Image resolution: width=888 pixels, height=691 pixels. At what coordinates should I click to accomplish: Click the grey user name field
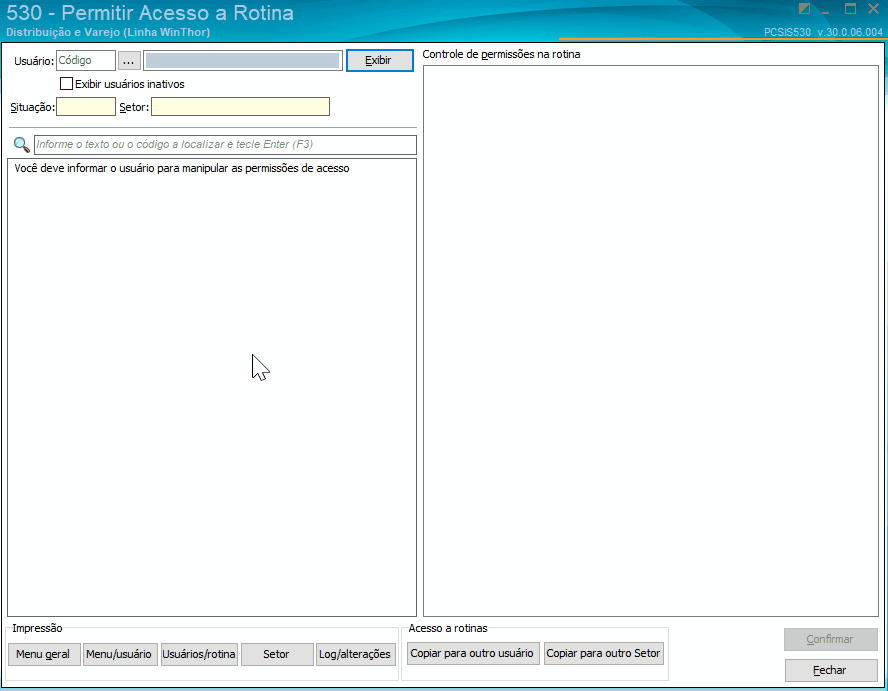pyautogui.click(x=243, y=61)
